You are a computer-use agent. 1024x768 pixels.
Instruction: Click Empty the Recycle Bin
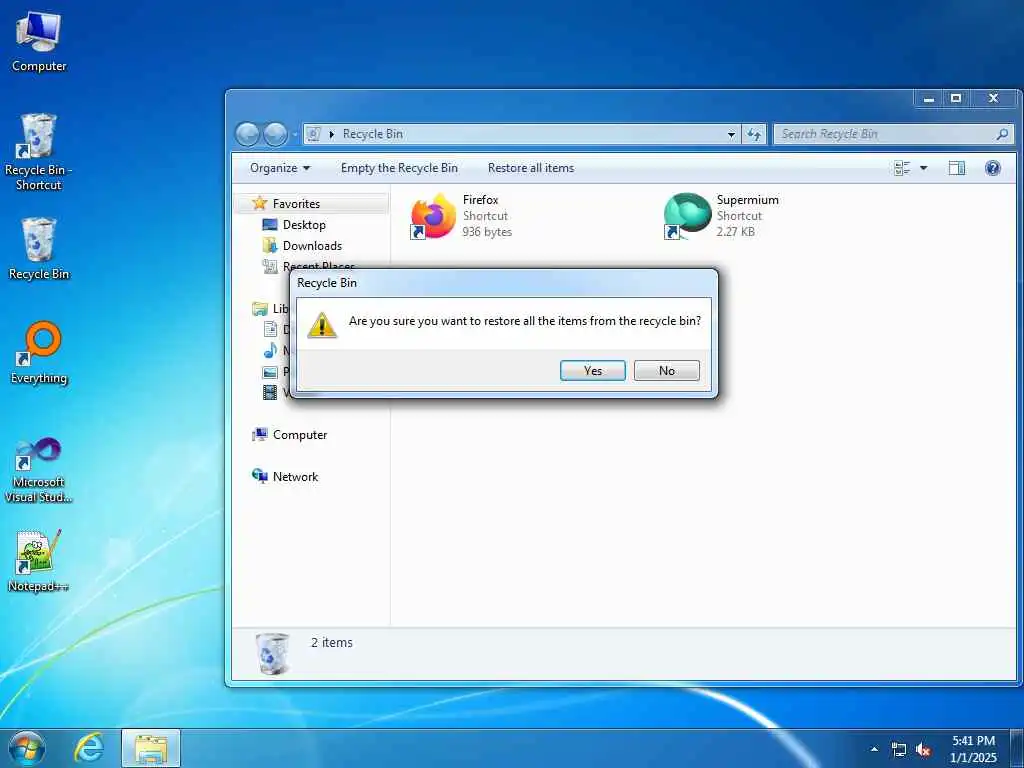[x=399, y=168]
